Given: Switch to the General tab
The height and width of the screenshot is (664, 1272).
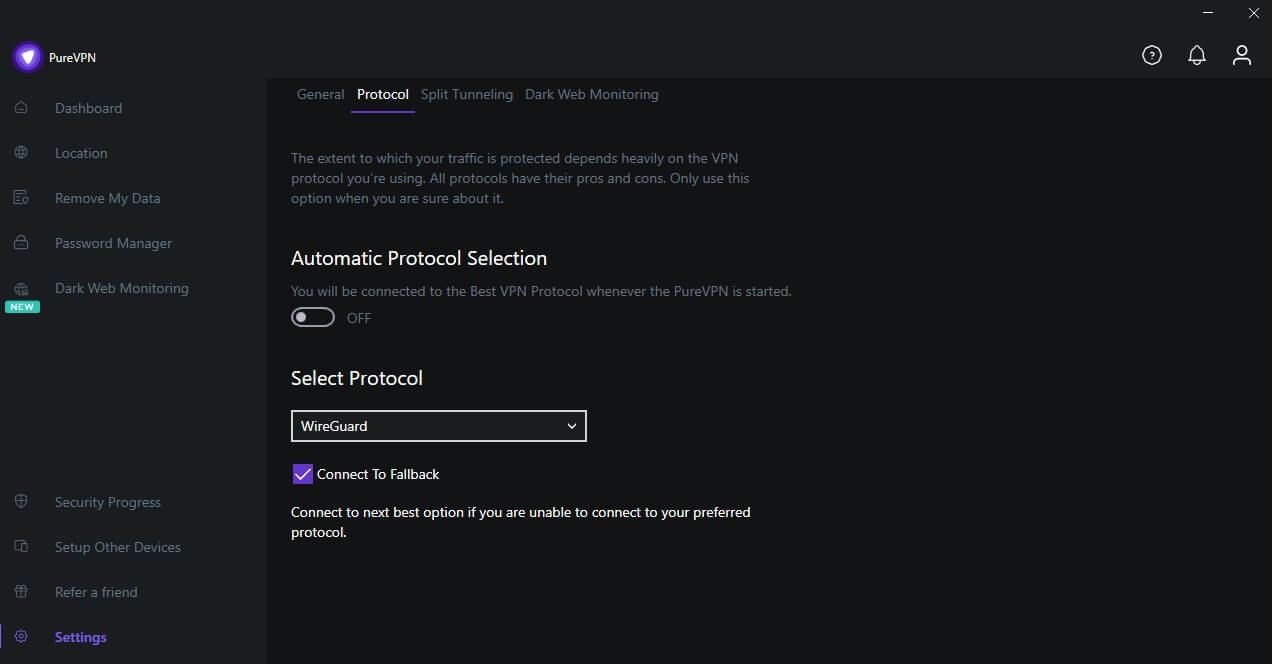Looking at the screenshot, I should (x=320, y=94).
